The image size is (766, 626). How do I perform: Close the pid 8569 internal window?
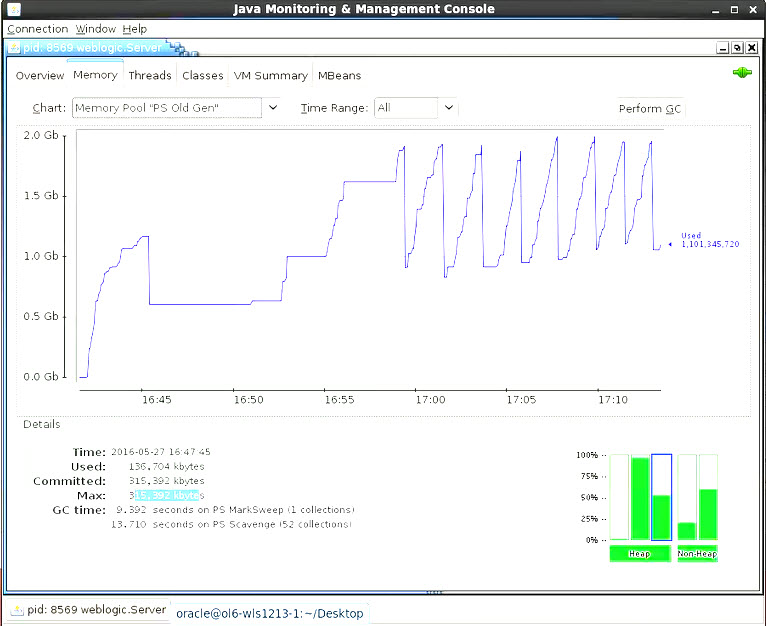(752, 48)
